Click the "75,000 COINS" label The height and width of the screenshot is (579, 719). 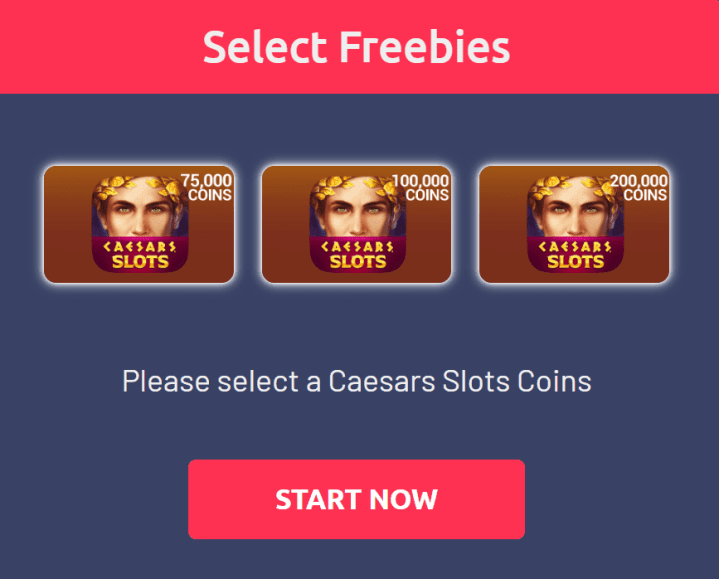point(206,187)
